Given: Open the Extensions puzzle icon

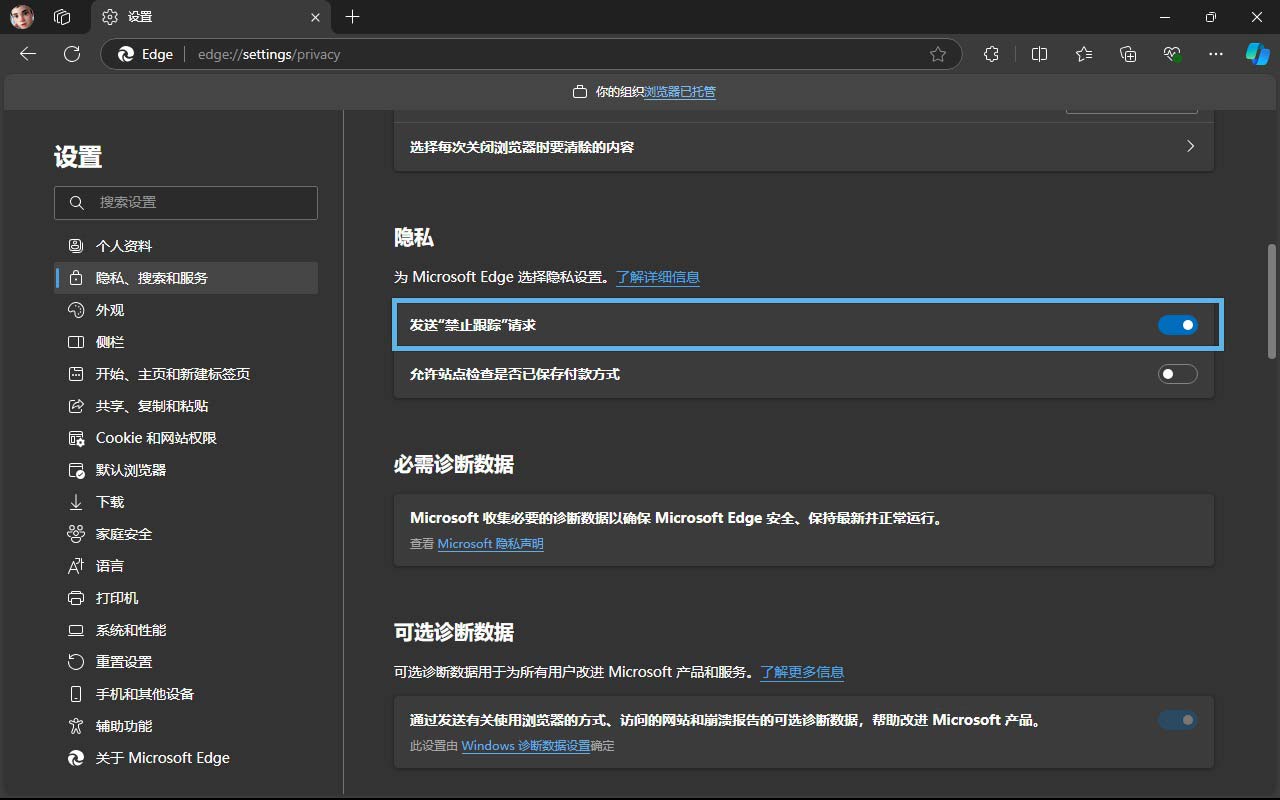Looking at the screenshot, I should point(991,54).
